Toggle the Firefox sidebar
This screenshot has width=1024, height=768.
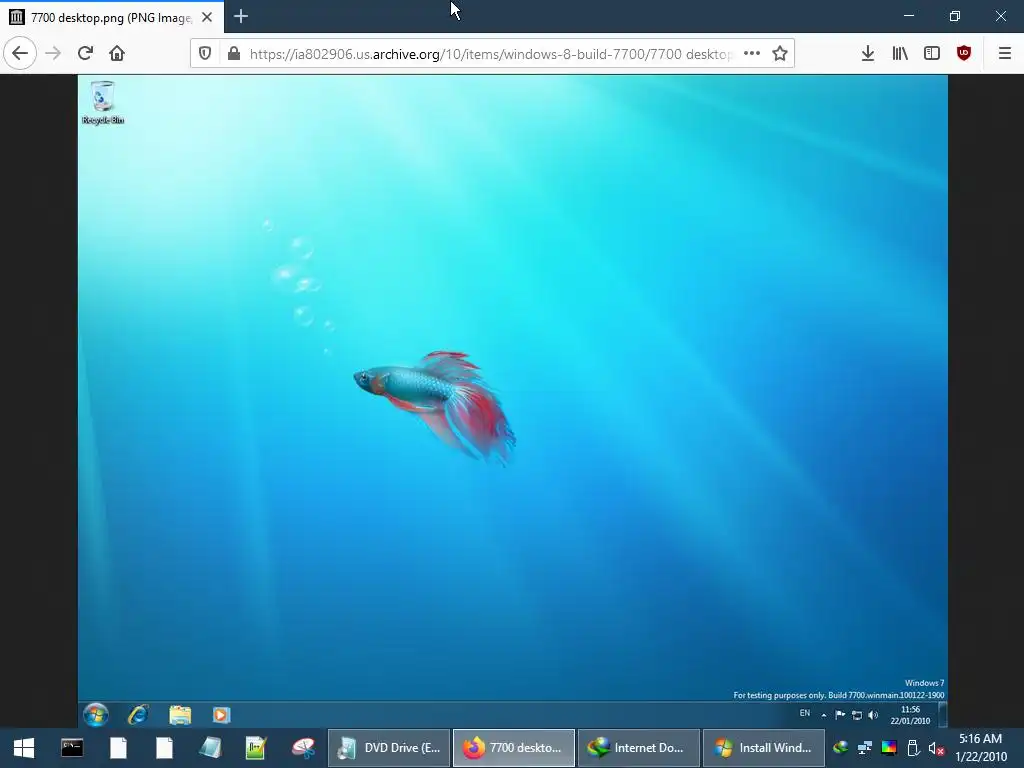tap(932, 54)
